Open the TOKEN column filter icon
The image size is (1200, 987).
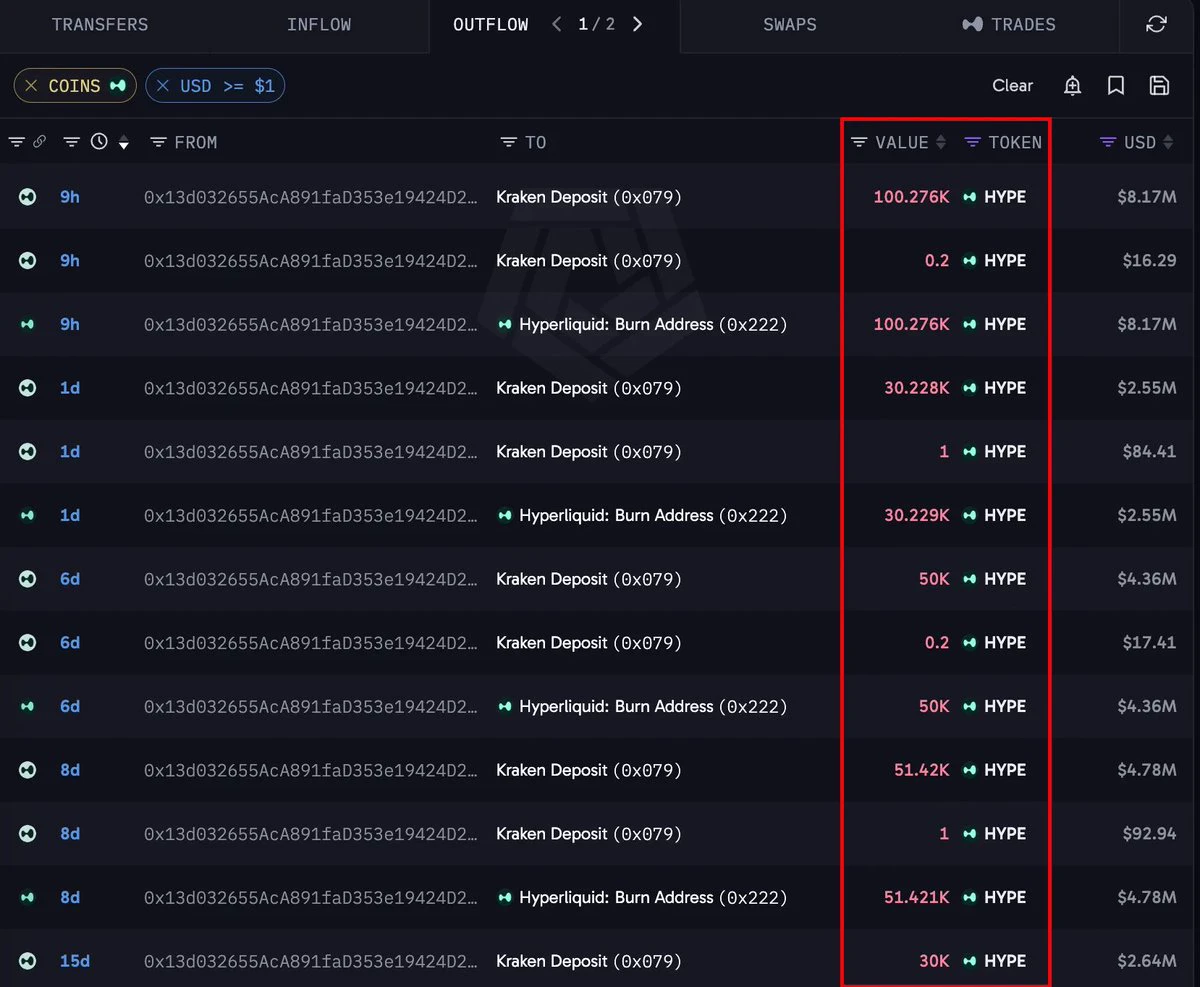click(x=972, y=142)
